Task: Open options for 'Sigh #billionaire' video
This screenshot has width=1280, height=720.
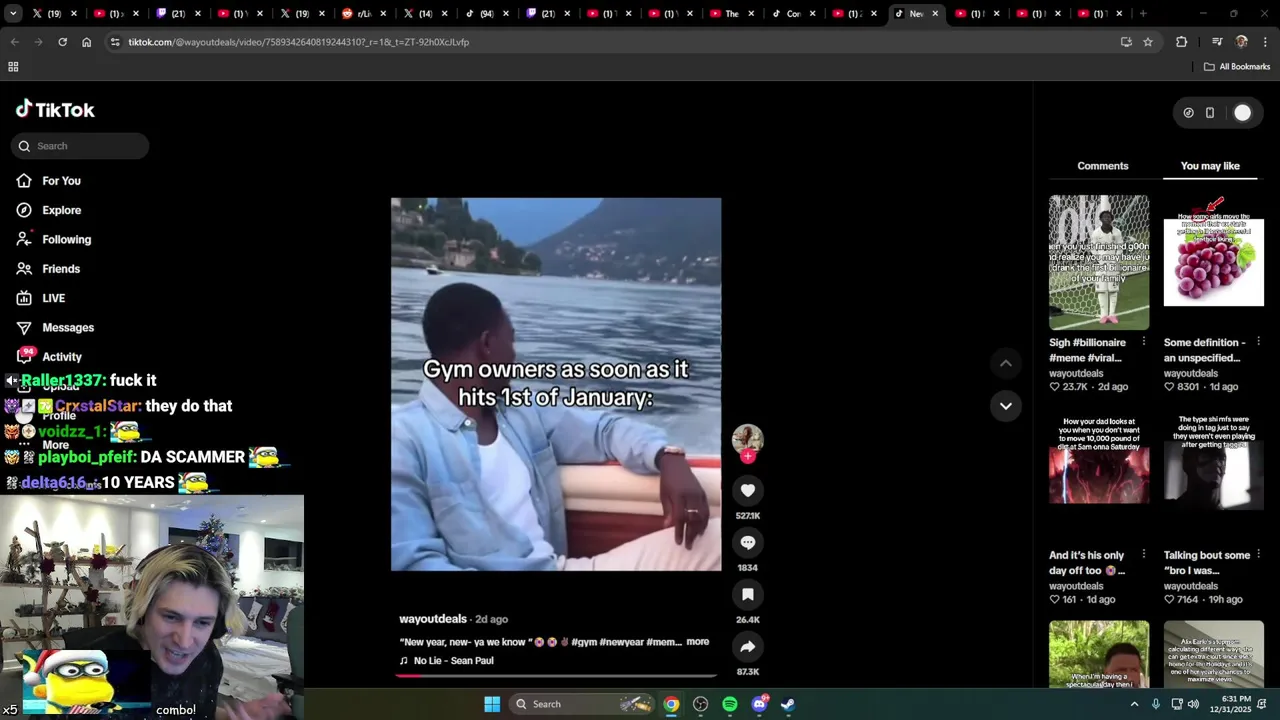Action: tap(1143, 342)
